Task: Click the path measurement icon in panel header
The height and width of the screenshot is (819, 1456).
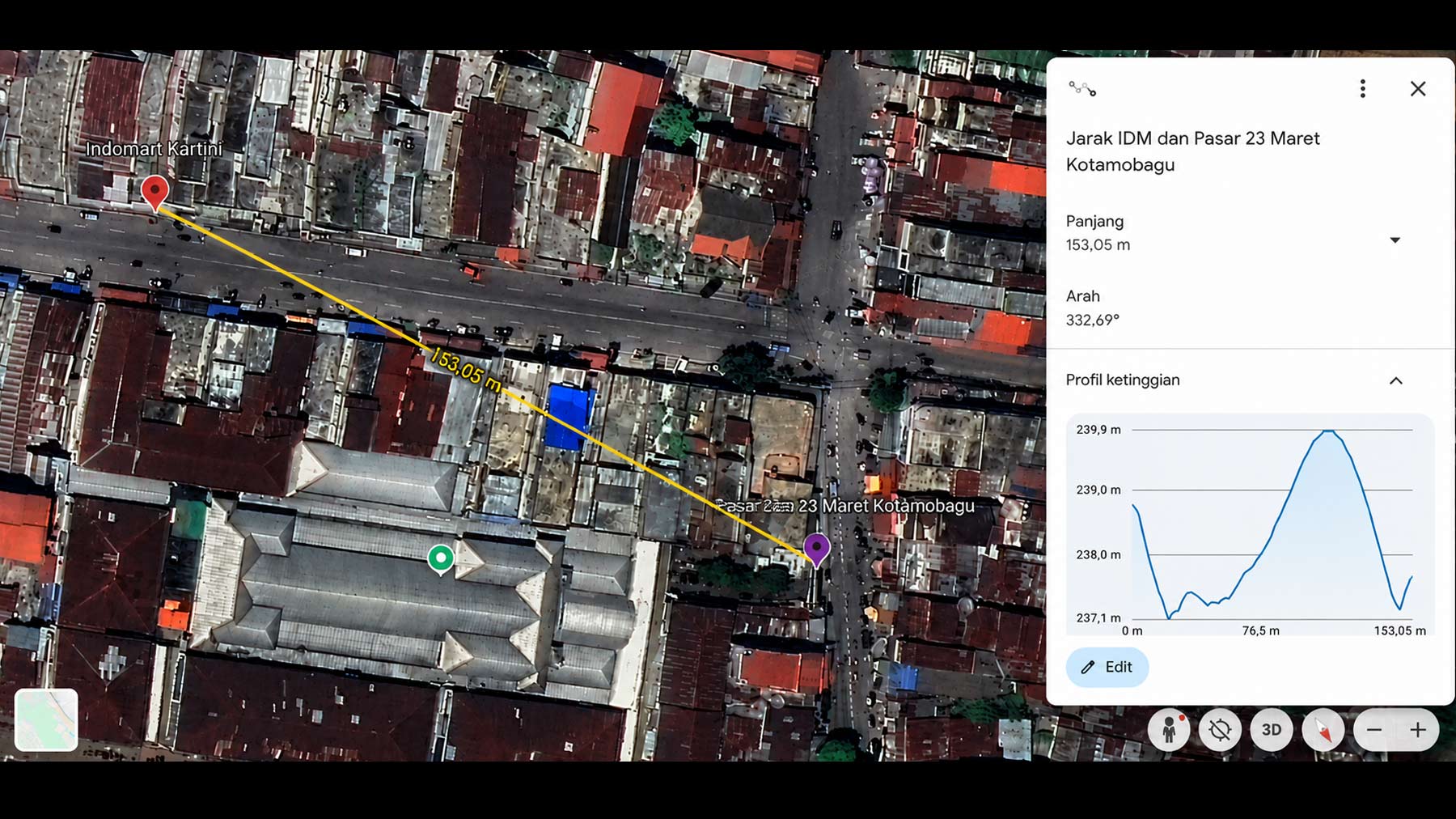Action: [x=1082, y=89]
